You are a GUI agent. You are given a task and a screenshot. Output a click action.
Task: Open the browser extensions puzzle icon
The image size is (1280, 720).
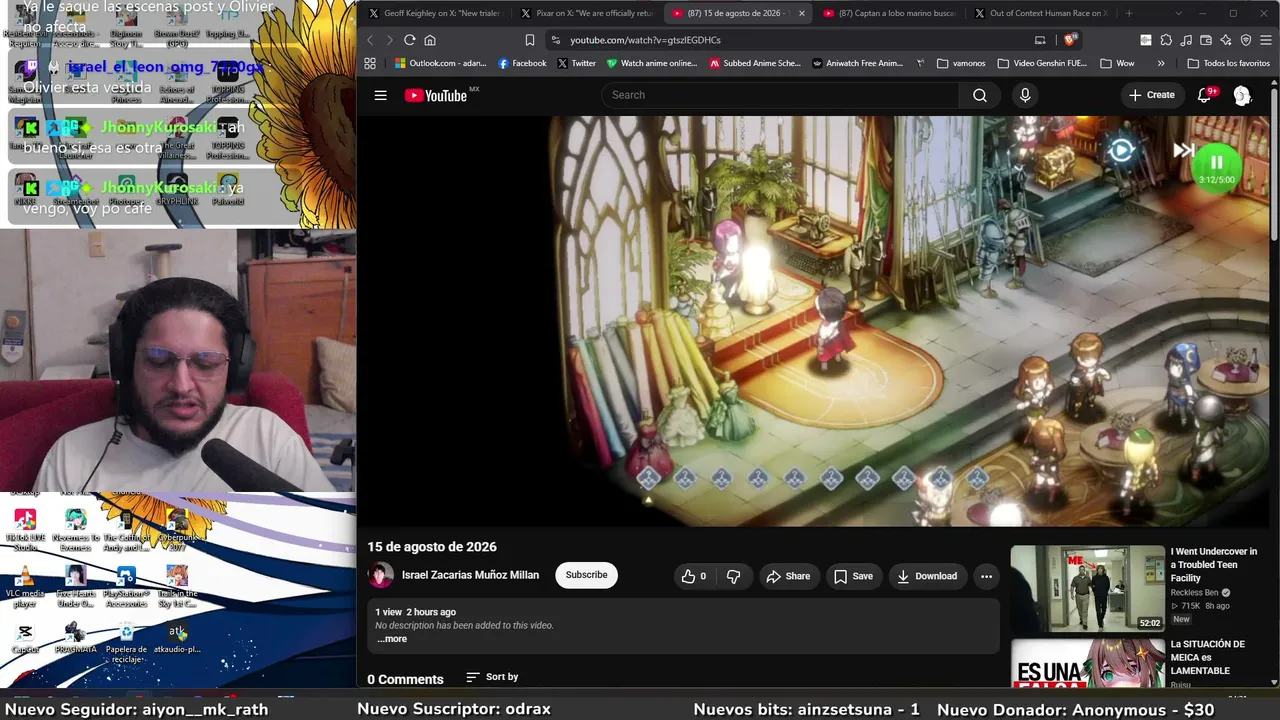tap(1166, 40)
